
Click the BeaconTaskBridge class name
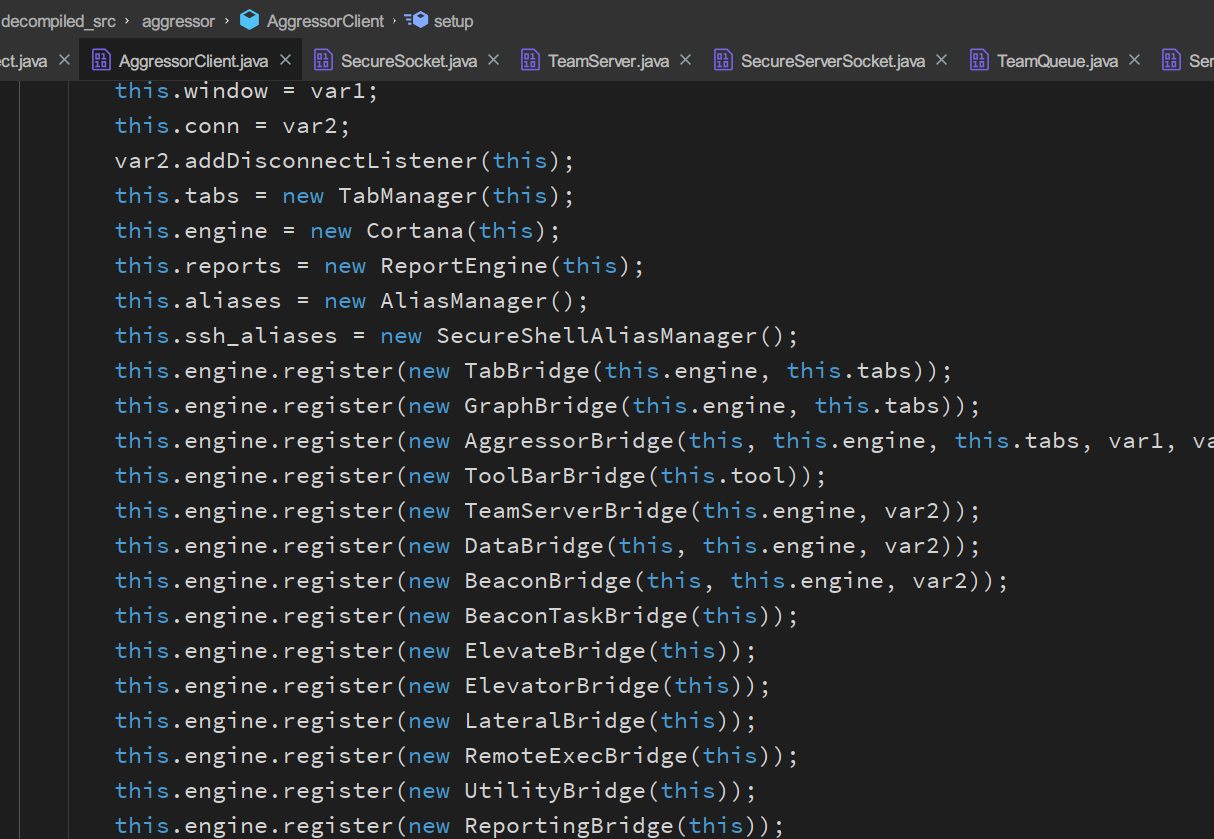pos(576,616)
